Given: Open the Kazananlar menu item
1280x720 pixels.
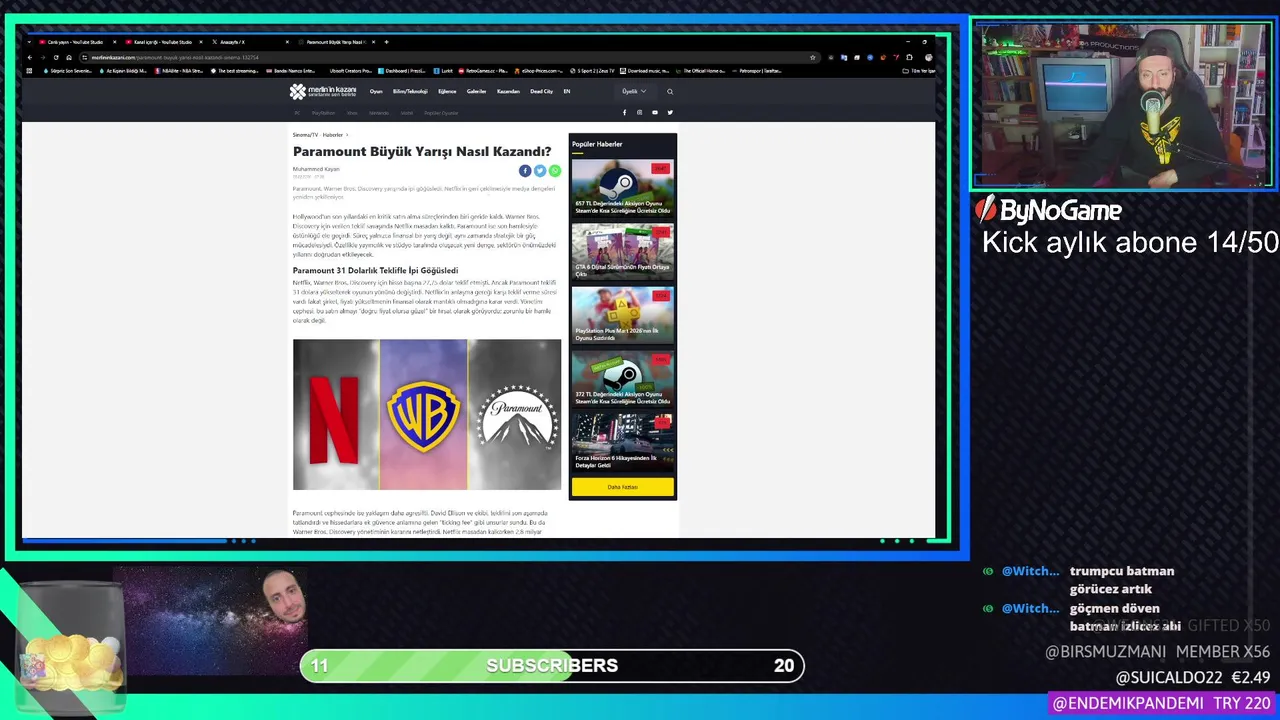Looking at the screenshot, I should pyautogui.click(x=508, y=91).
